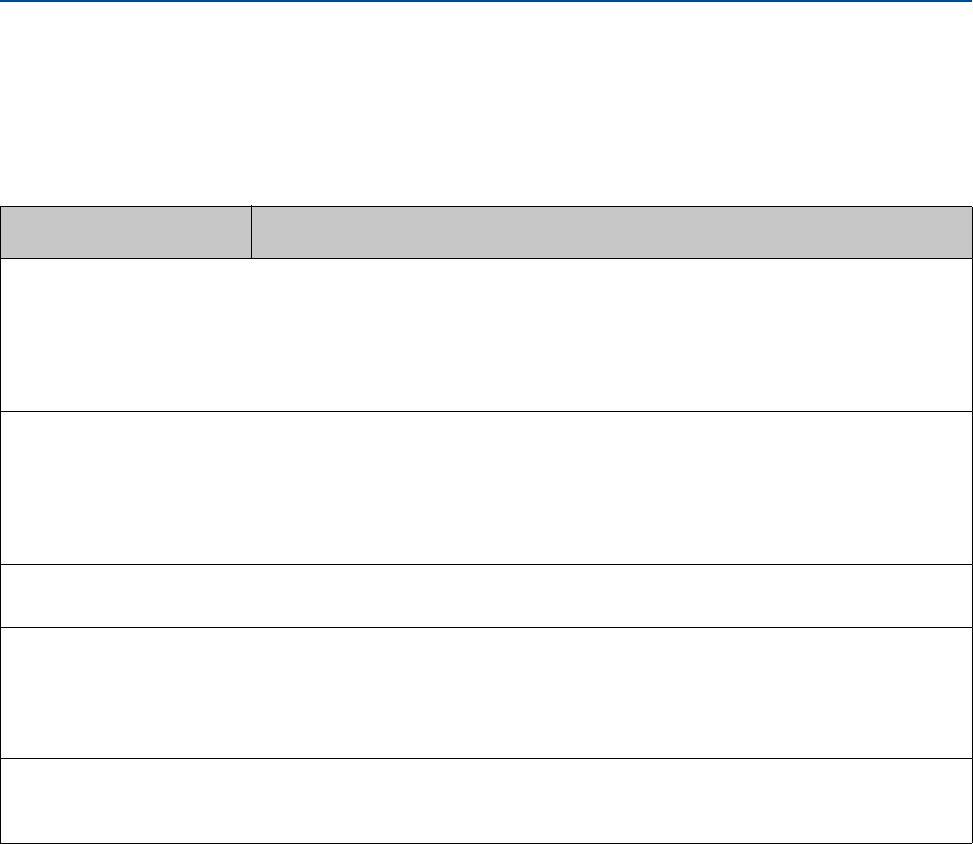Screen dimensions: 973x844
Task: Click the border between fourth and fifth rows
Action: click(x=486, y=758)
